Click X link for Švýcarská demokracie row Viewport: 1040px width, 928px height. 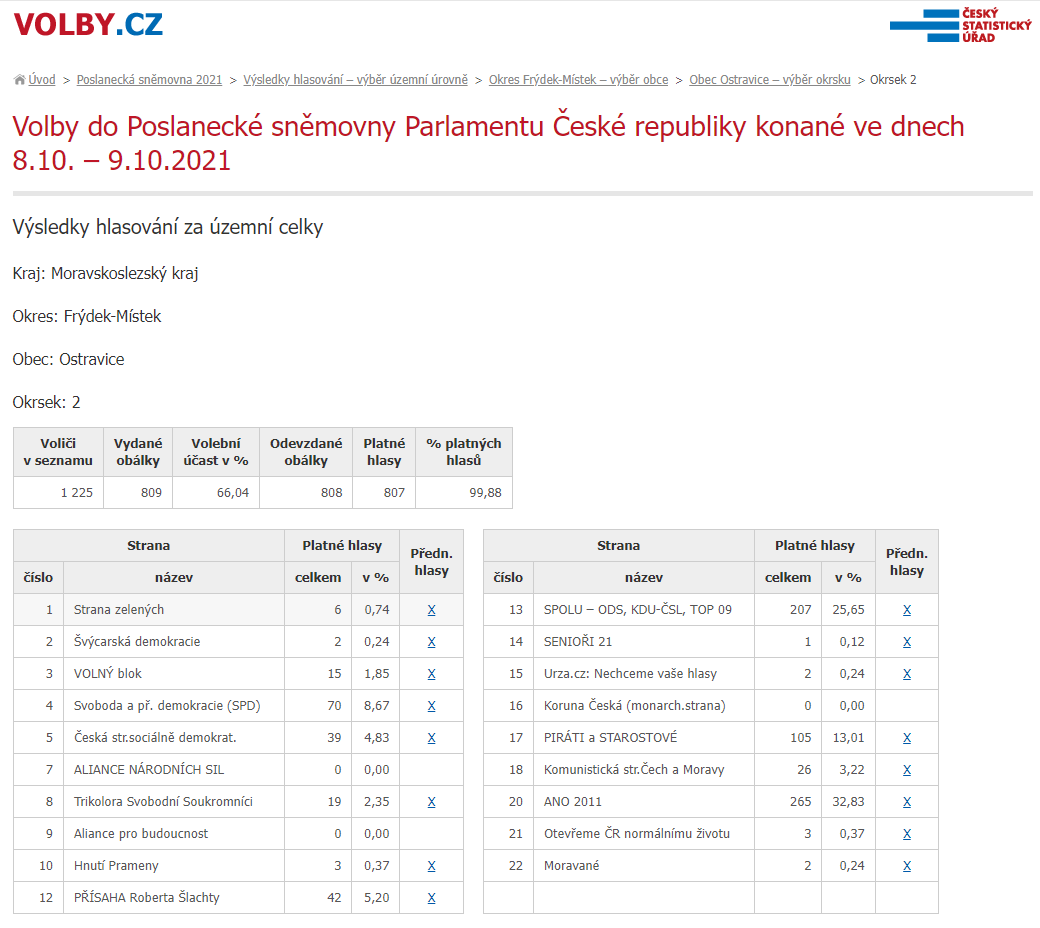click(x=431, y=642)
